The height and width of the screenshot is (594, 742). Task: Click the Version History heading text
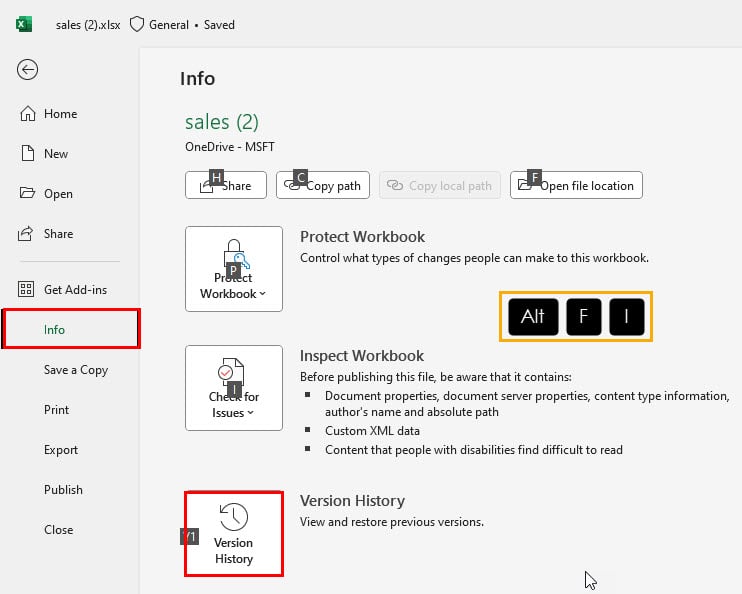pyautogui.click(x=352, y=500)
